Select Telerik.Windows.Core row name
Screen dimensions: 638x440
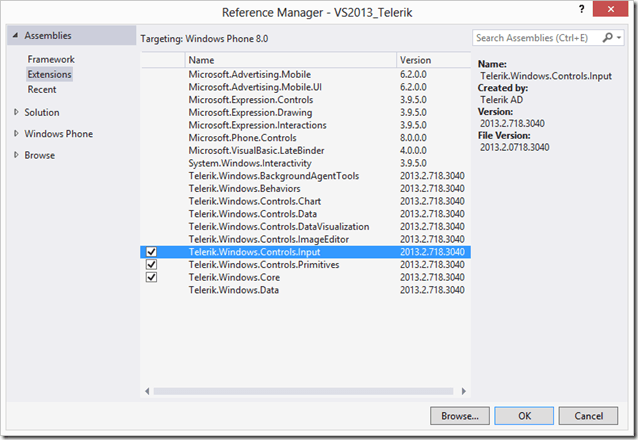[x=234, y=277]
